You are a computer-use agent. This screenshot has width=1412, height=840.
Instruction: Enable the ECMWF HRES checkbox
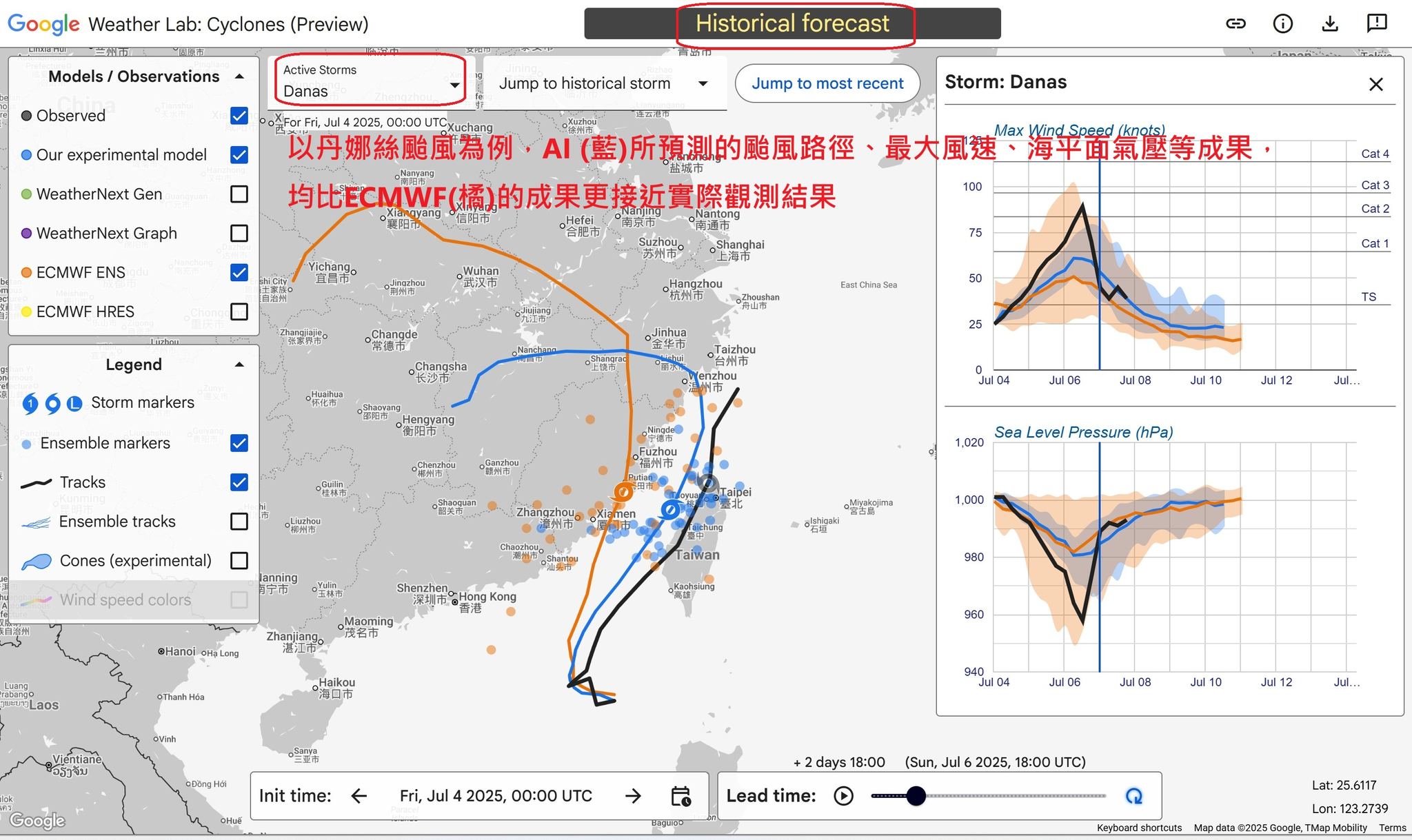(x=239, y=311)
